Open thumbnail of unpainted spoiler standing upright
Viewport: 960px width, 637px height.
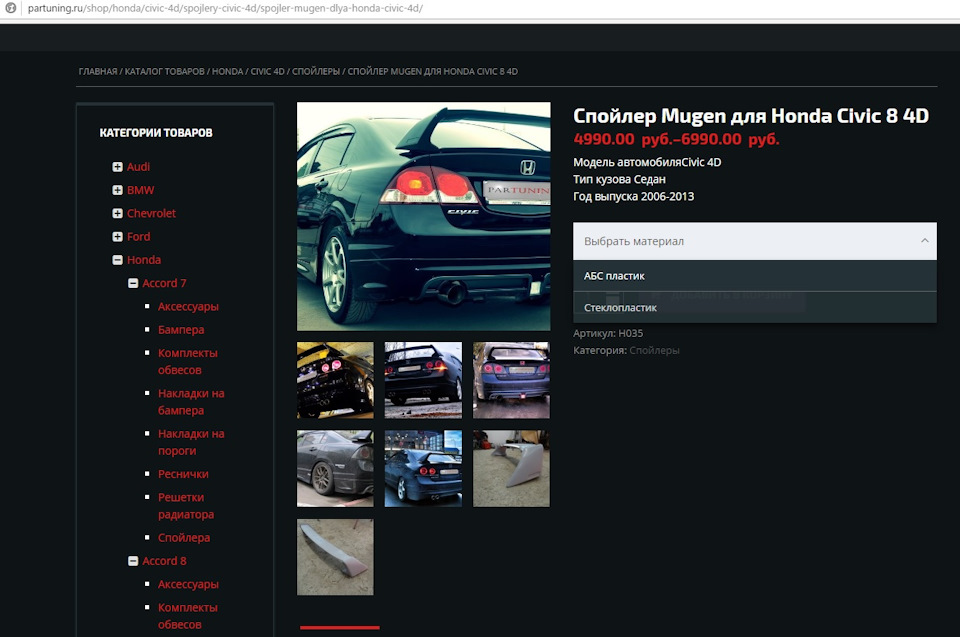511,469
